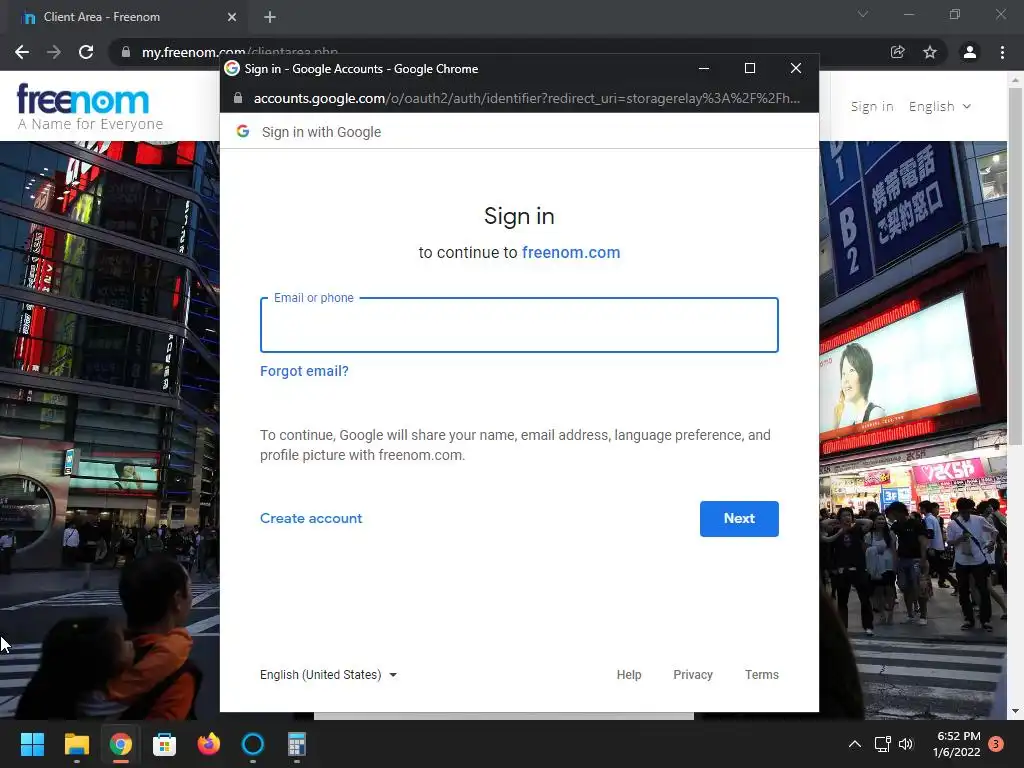Viewport: 1024px width, 768px height.
Task: Maximize the Google sign-in popup window
Action: pos(750,68)
